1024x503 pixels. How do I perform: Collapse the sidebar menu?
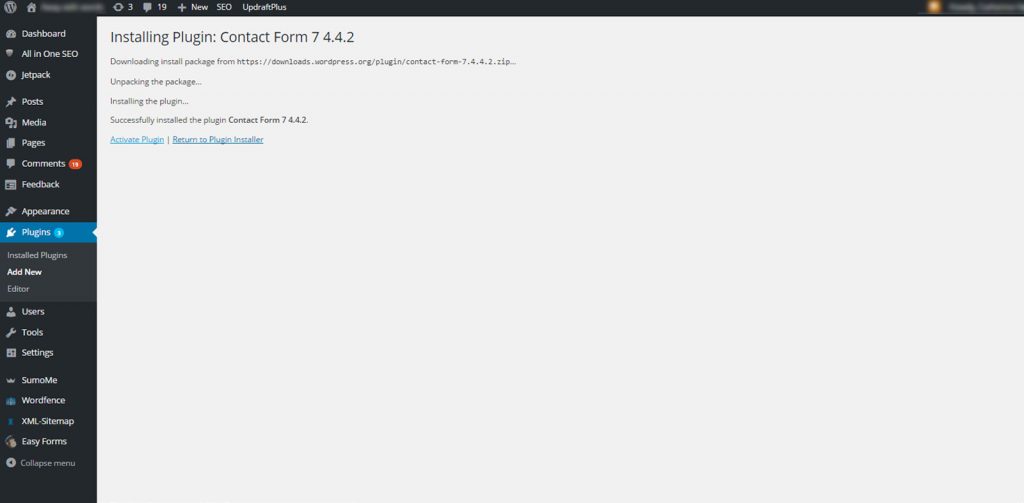(x=40, y=463)
